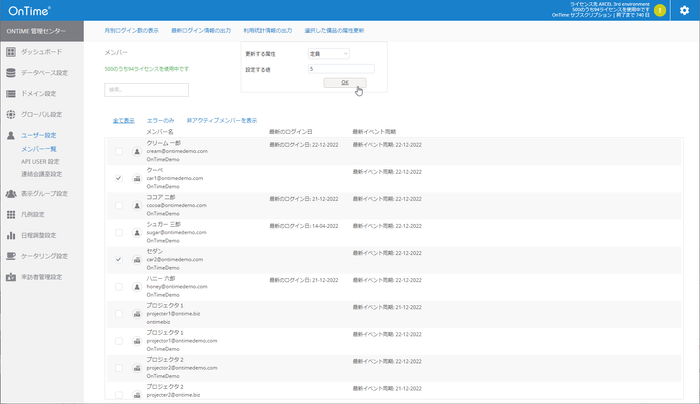Click the エラーのみ filter link
Screen dimensions: 700x404
tap(160, 120)
